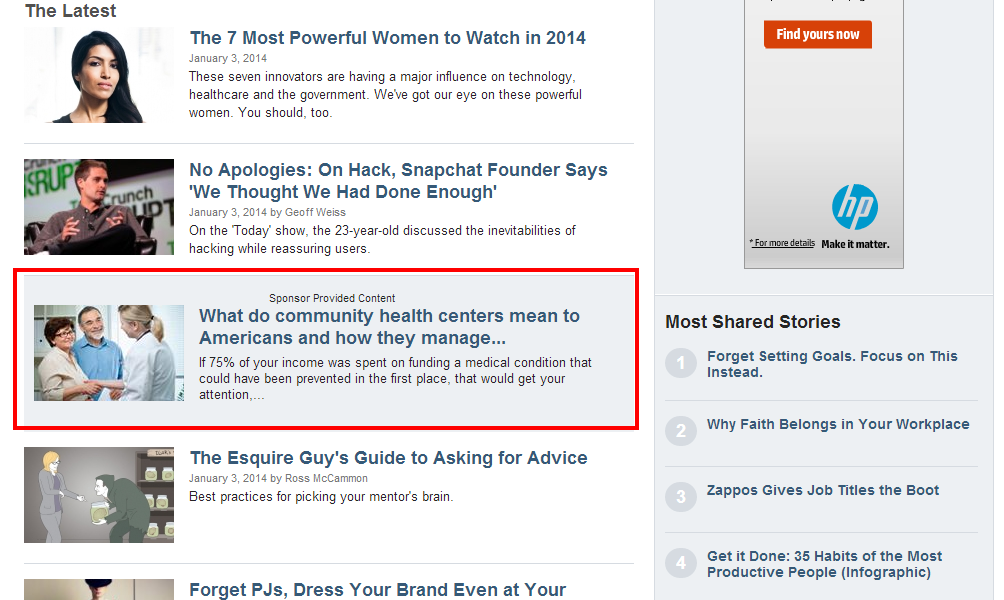Open the 'For more details' ad link

point(782,243)
